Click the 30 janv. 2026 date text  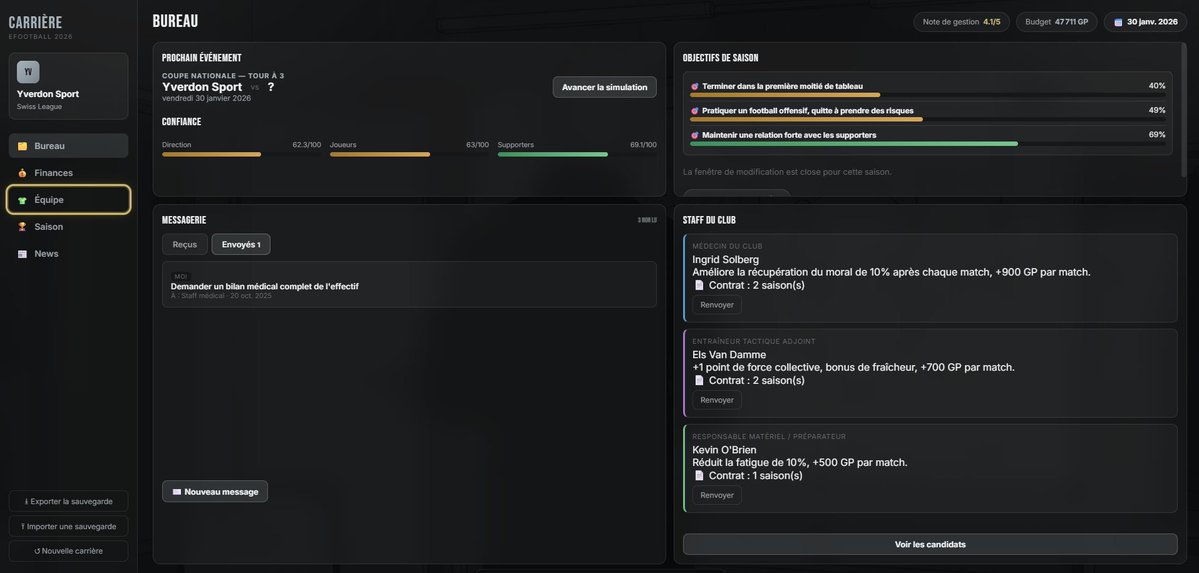(1152, 22)
